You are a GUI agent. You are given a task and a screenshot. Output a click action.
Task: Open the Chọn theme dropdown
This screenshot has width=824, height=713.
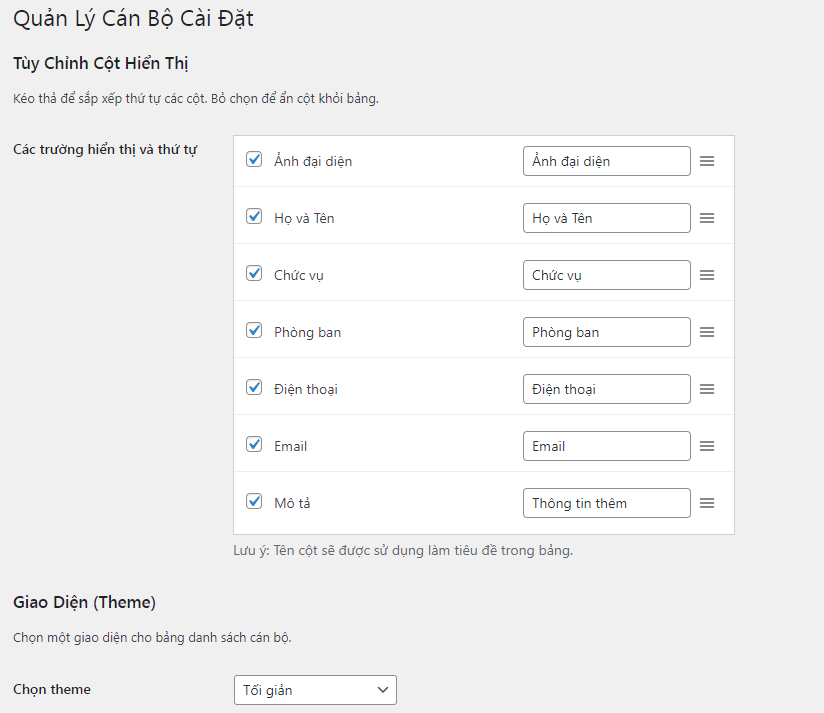(315, 690)
